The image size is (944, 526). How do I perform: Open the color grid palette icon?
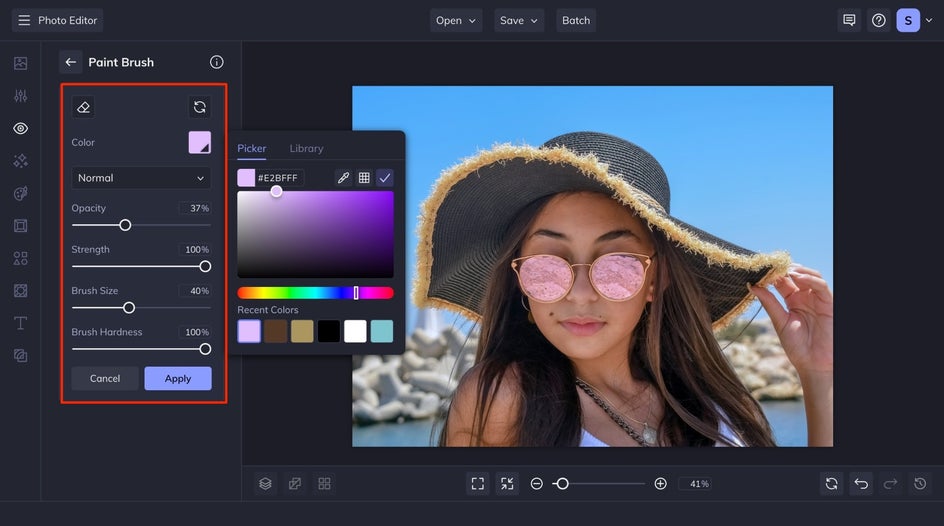pos(364,178)
